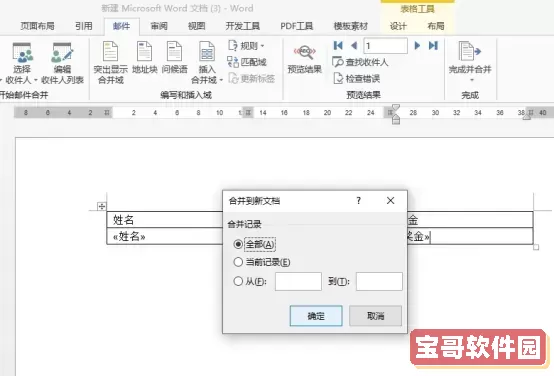Switch to References (引用) tab
This screenshot has width=554, height=376.
(84, 26)
